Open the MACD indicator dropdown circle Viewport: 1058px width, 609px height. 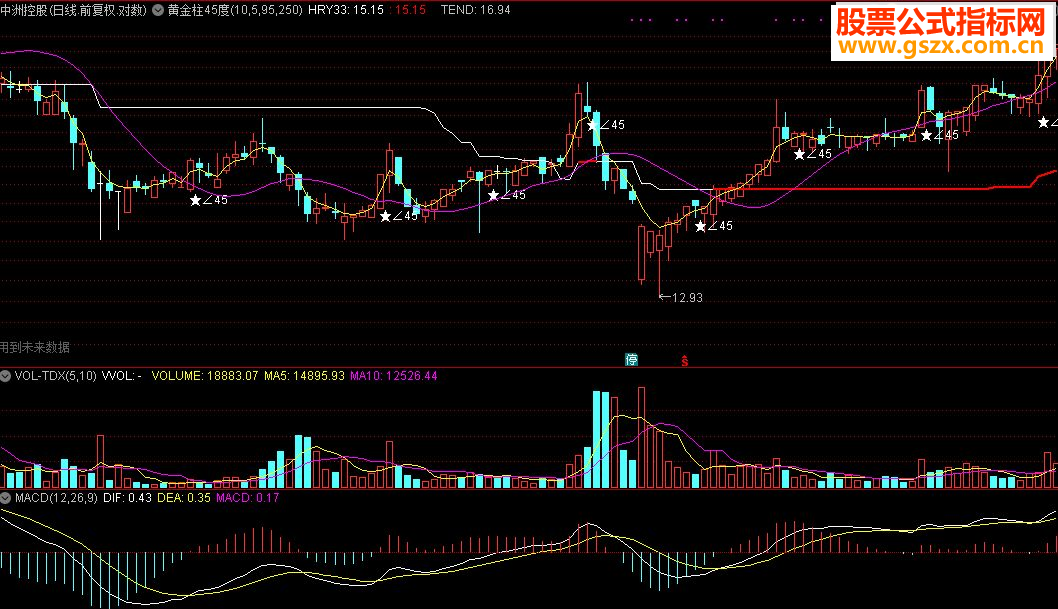5,498
